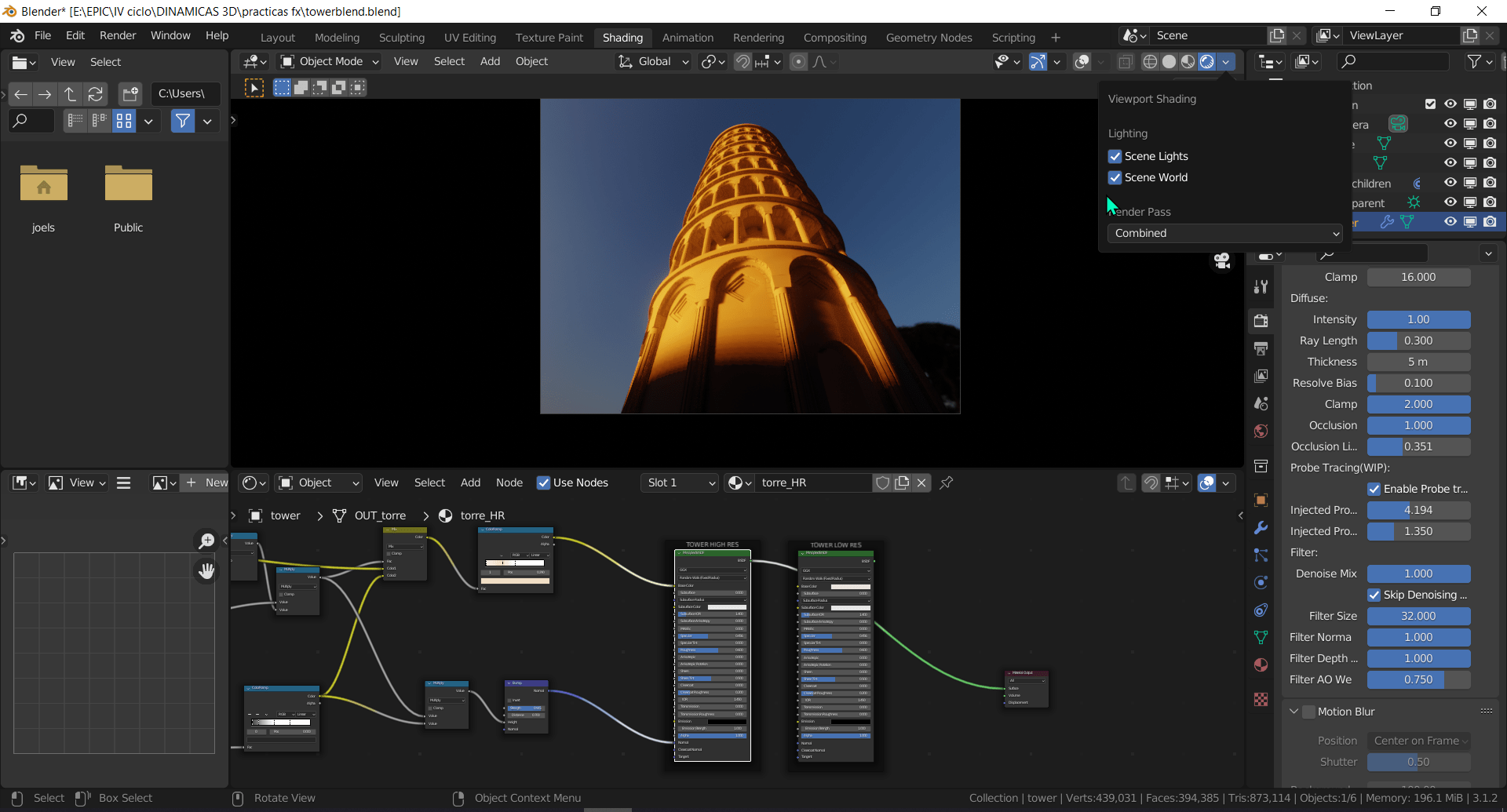Switch to Geometry Nodes workspace tab

[929, 38]
